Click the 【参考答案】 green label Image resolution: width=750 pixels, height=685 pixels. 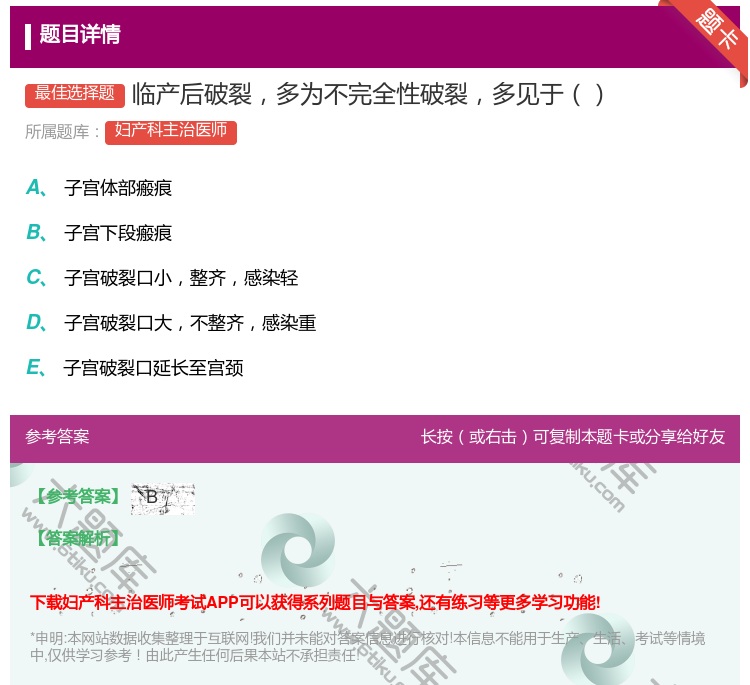click(x=78, y=497)
